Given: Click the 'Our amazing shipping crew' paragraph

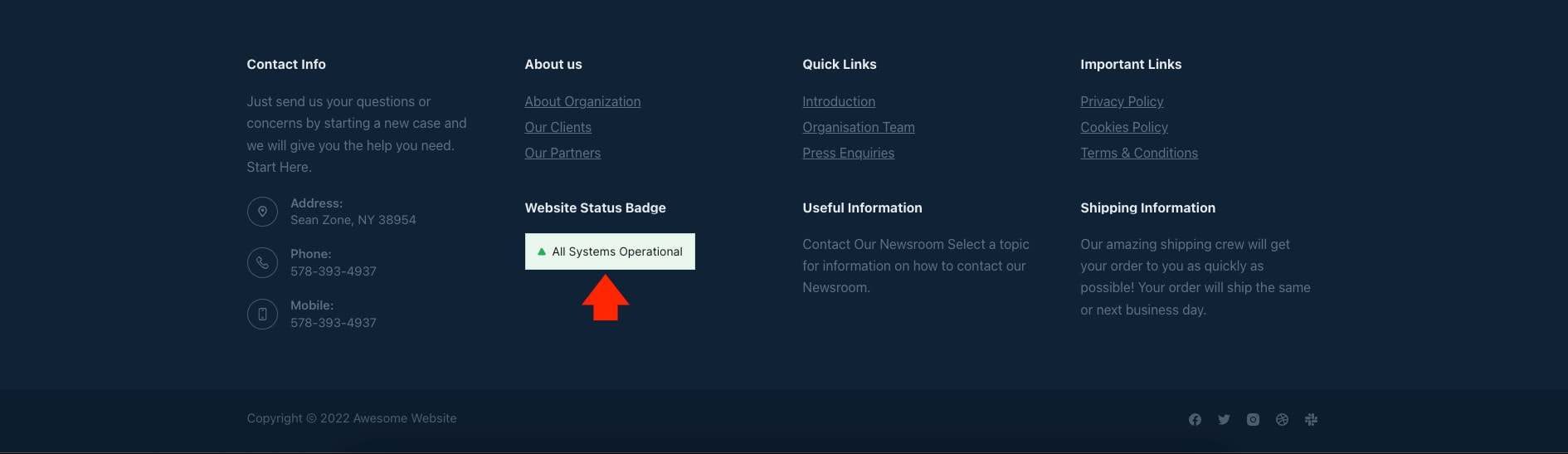Looking at the screenshot, I should coord(1195,277).
